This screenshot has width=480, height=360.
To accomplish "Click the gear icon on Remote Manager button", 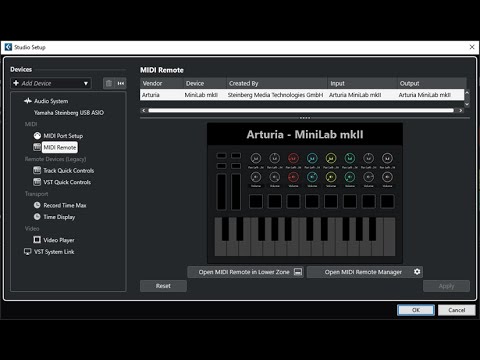I will [x=417, y=272].
